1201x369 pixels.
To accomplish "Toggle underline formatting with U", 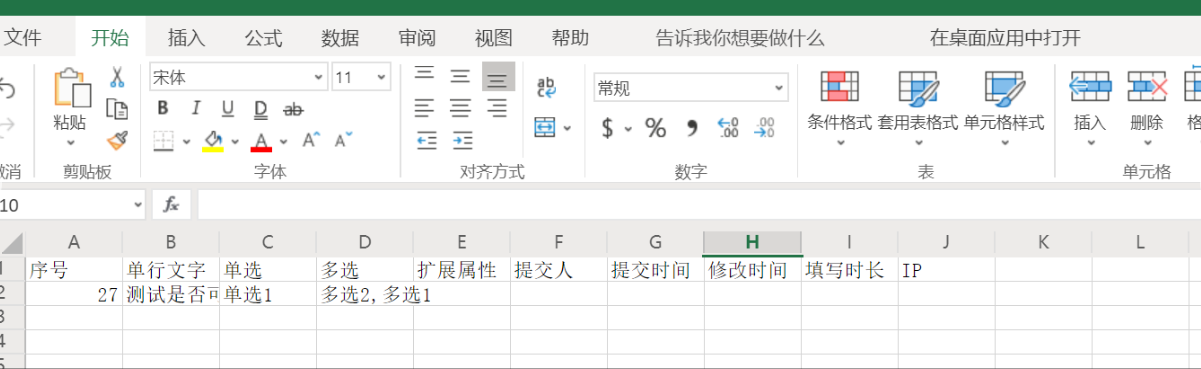I will 228,109.
